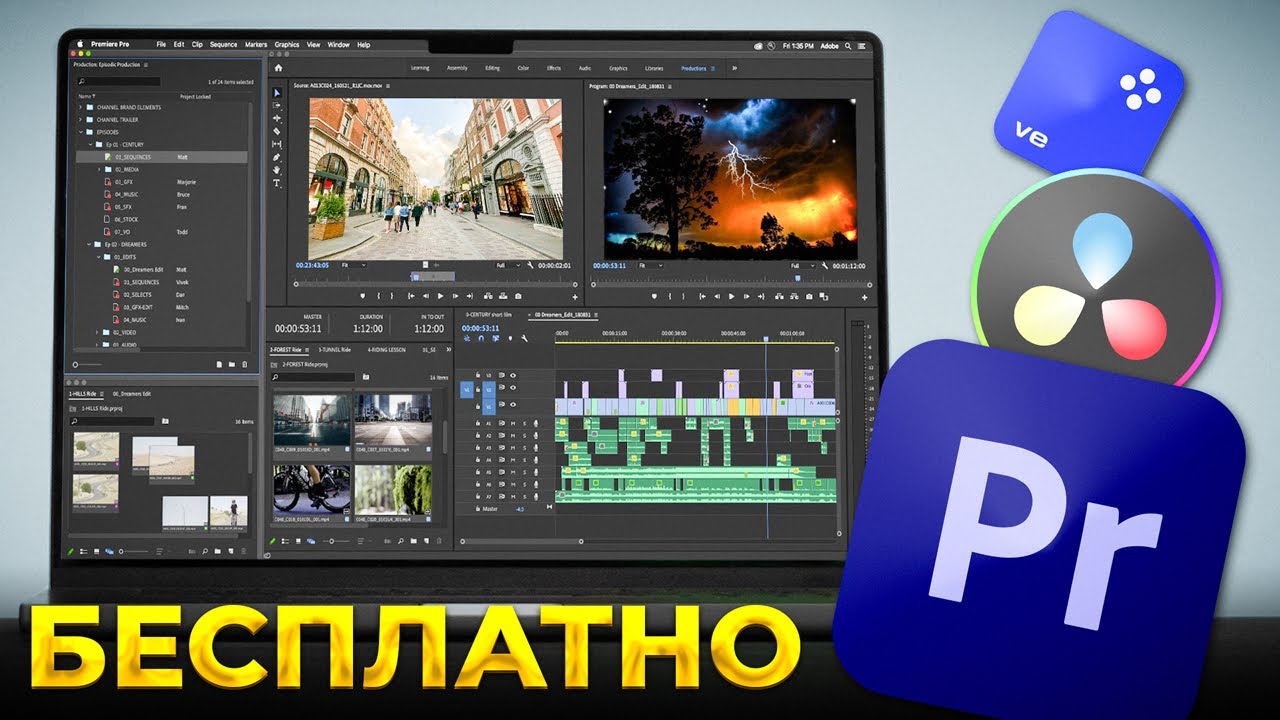The width and height of the screenshot is (1280, 720).
Task: Open Source monitor Fit zoom dropdown
Action: coord(352,265)
